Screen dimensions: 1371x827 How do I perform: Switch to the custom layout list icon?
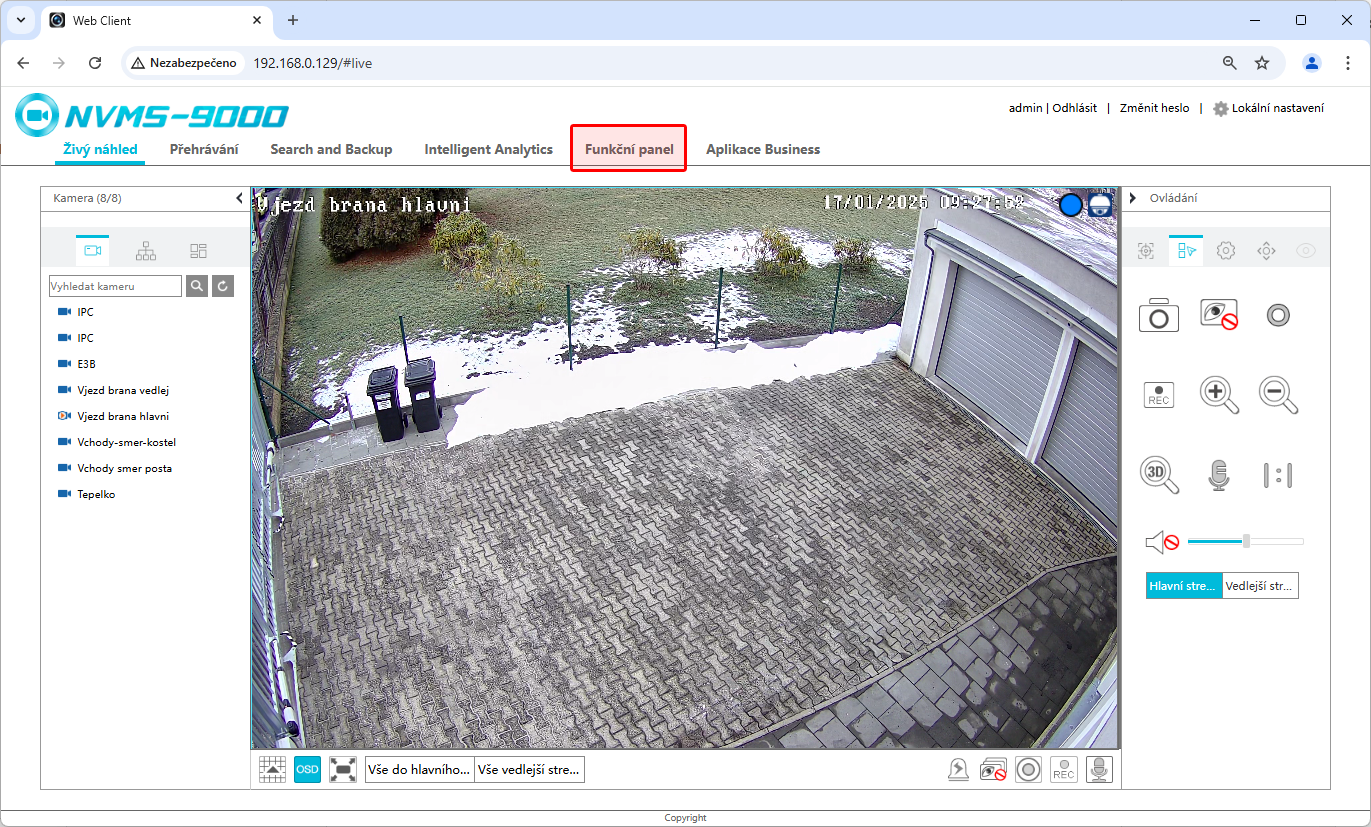(x=198, y=250)
